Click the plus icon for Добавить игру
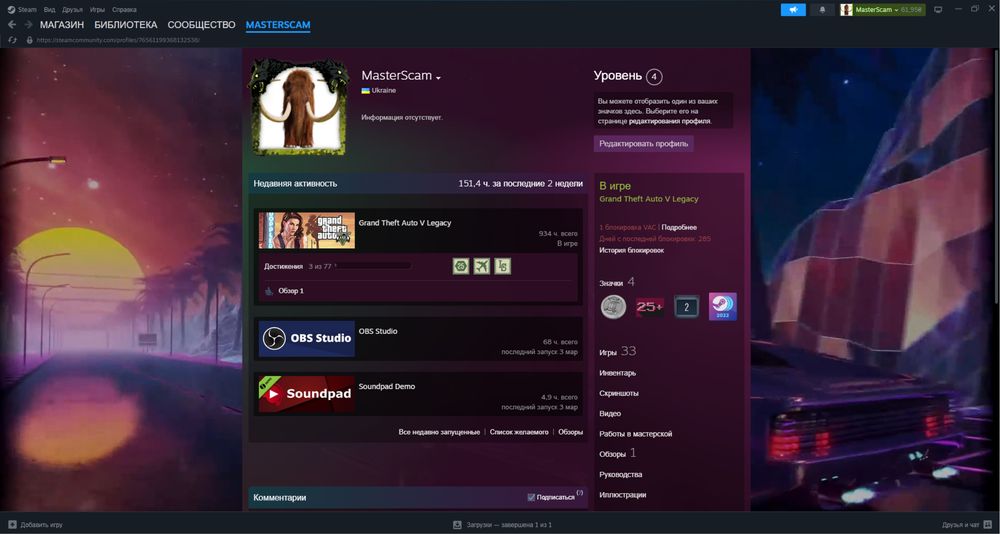Image resolution: width=1000 pixels, height=534 pixels. coord(12,524)
